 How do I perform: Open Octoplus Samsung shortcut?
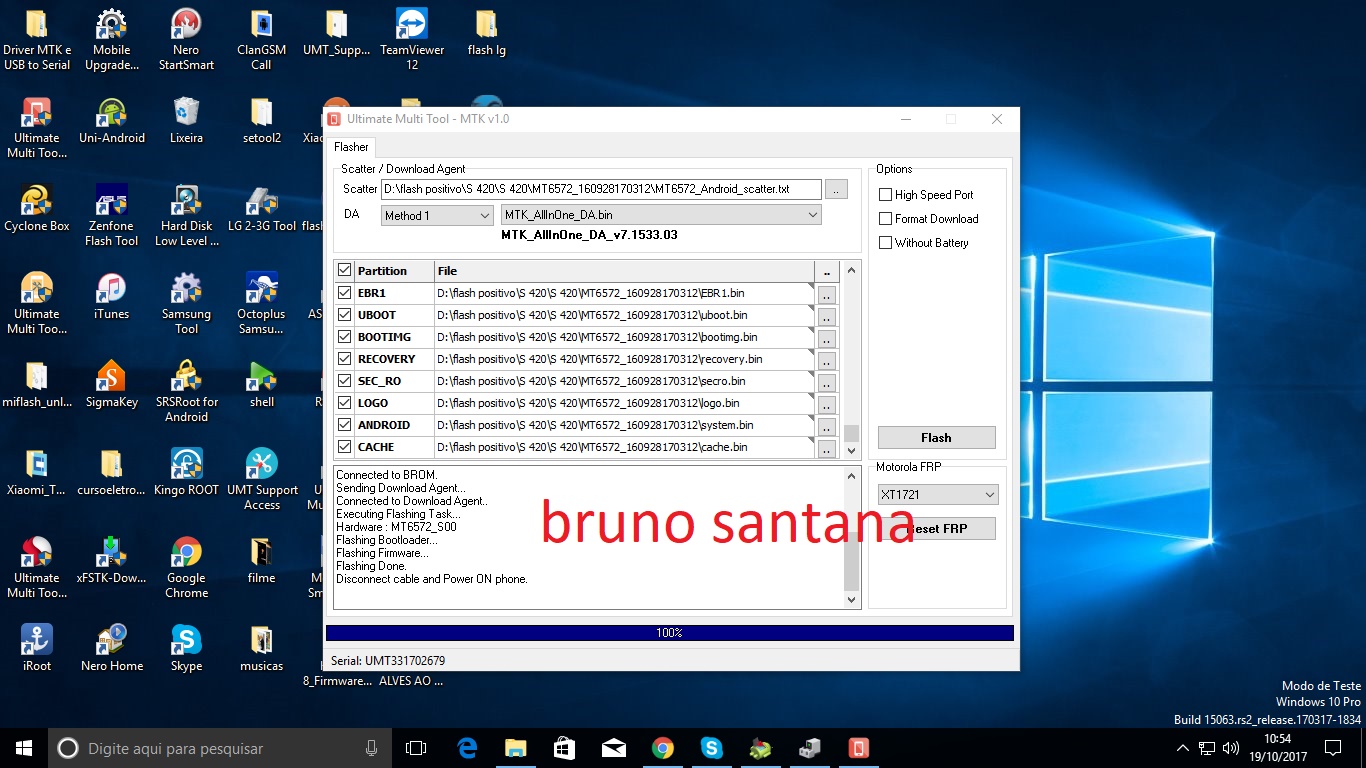tap(261, 304)
